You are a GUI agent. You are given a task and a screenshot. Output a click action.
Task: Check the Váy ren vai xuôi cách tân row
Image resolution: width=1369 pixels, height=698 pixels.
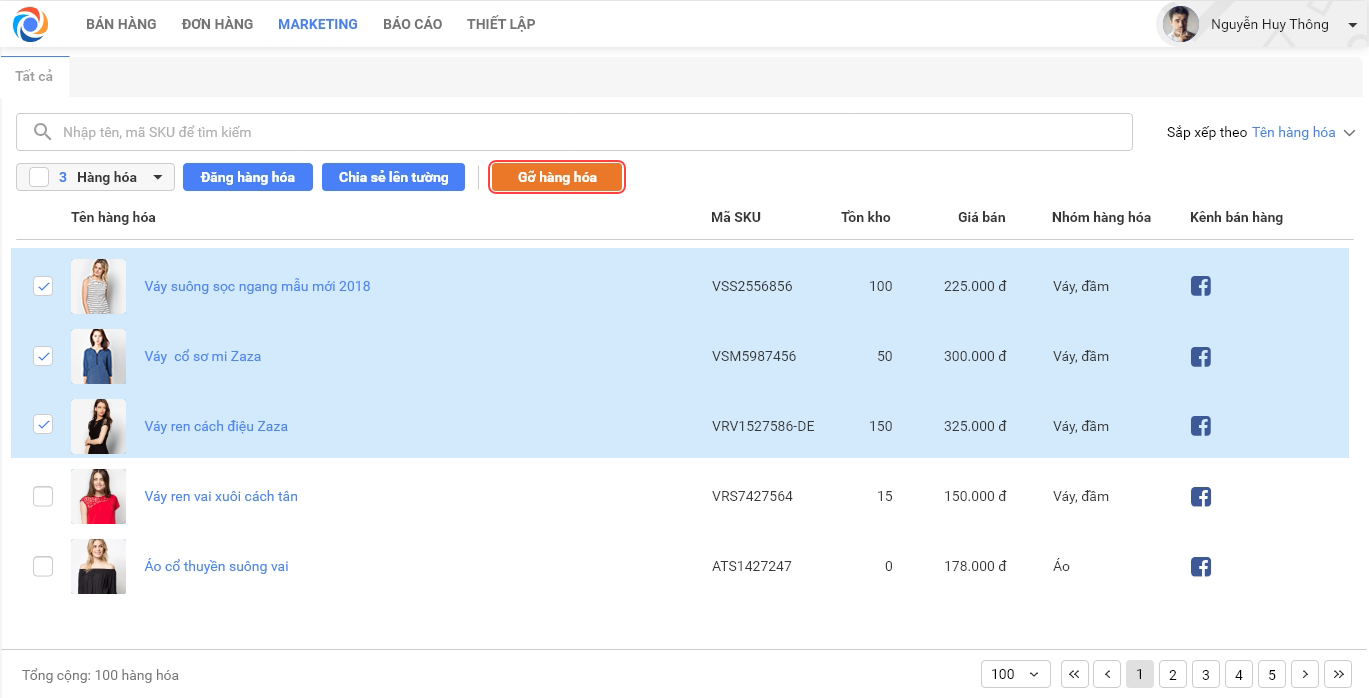point(43,496)
